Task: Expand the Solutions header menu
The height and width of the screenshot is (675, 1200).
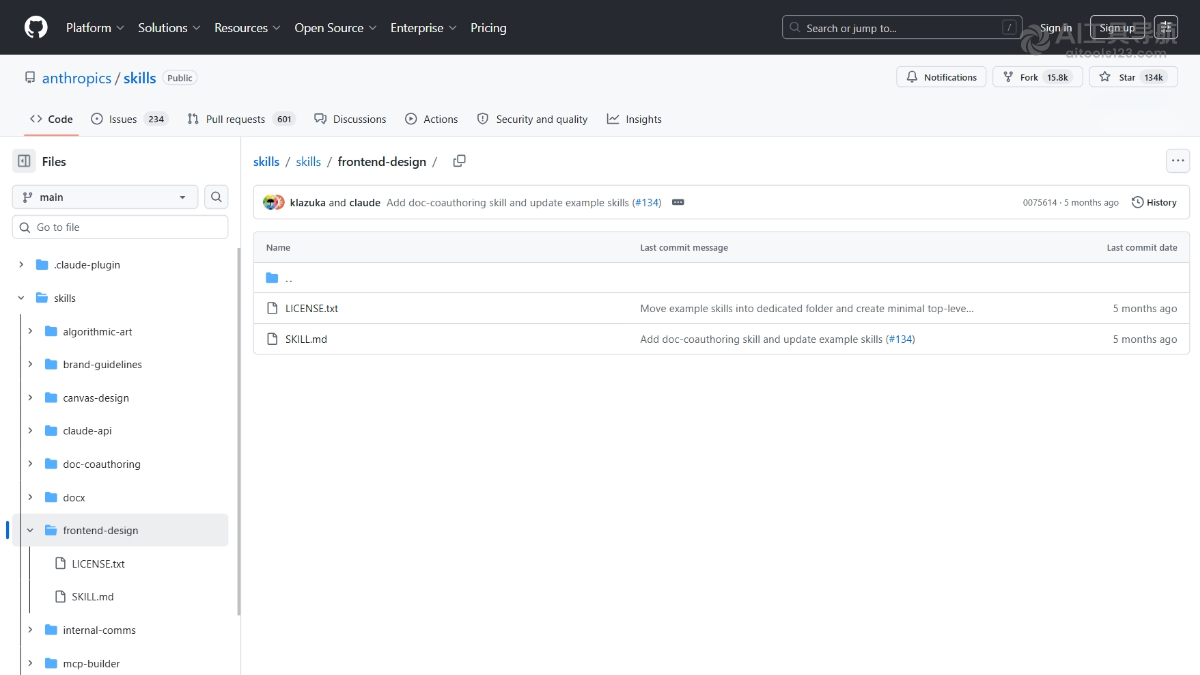Action: coord(169,28)
